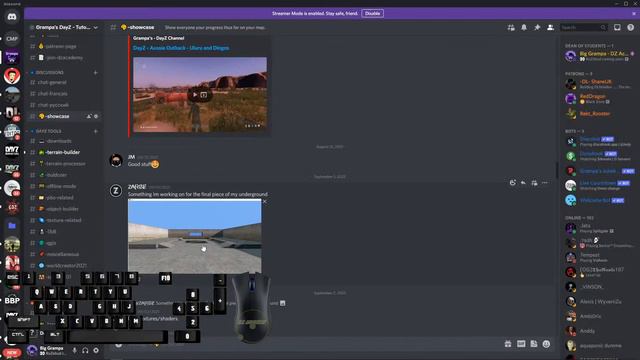Edit showcase channel settings gear icon

point(96,116)
